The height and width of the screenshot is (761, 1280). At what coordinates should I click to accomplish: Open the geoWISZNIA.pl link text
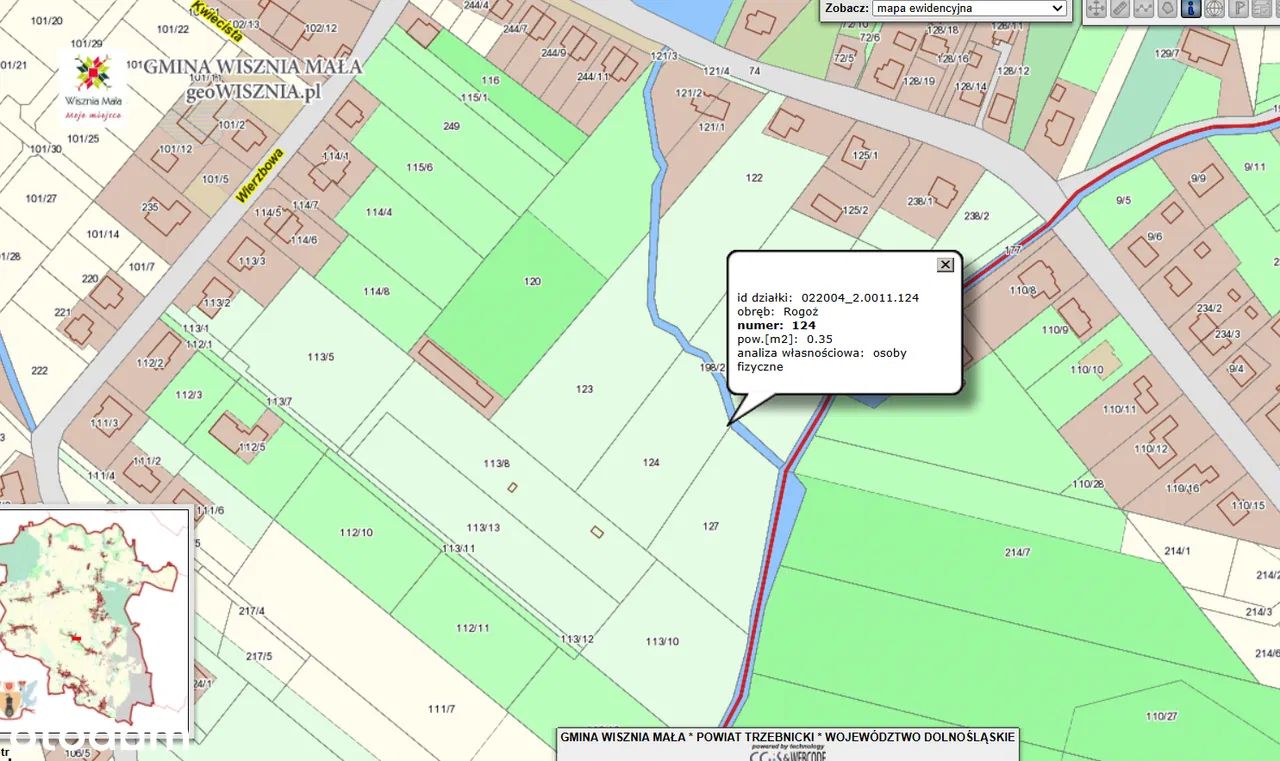coord(252,91)
